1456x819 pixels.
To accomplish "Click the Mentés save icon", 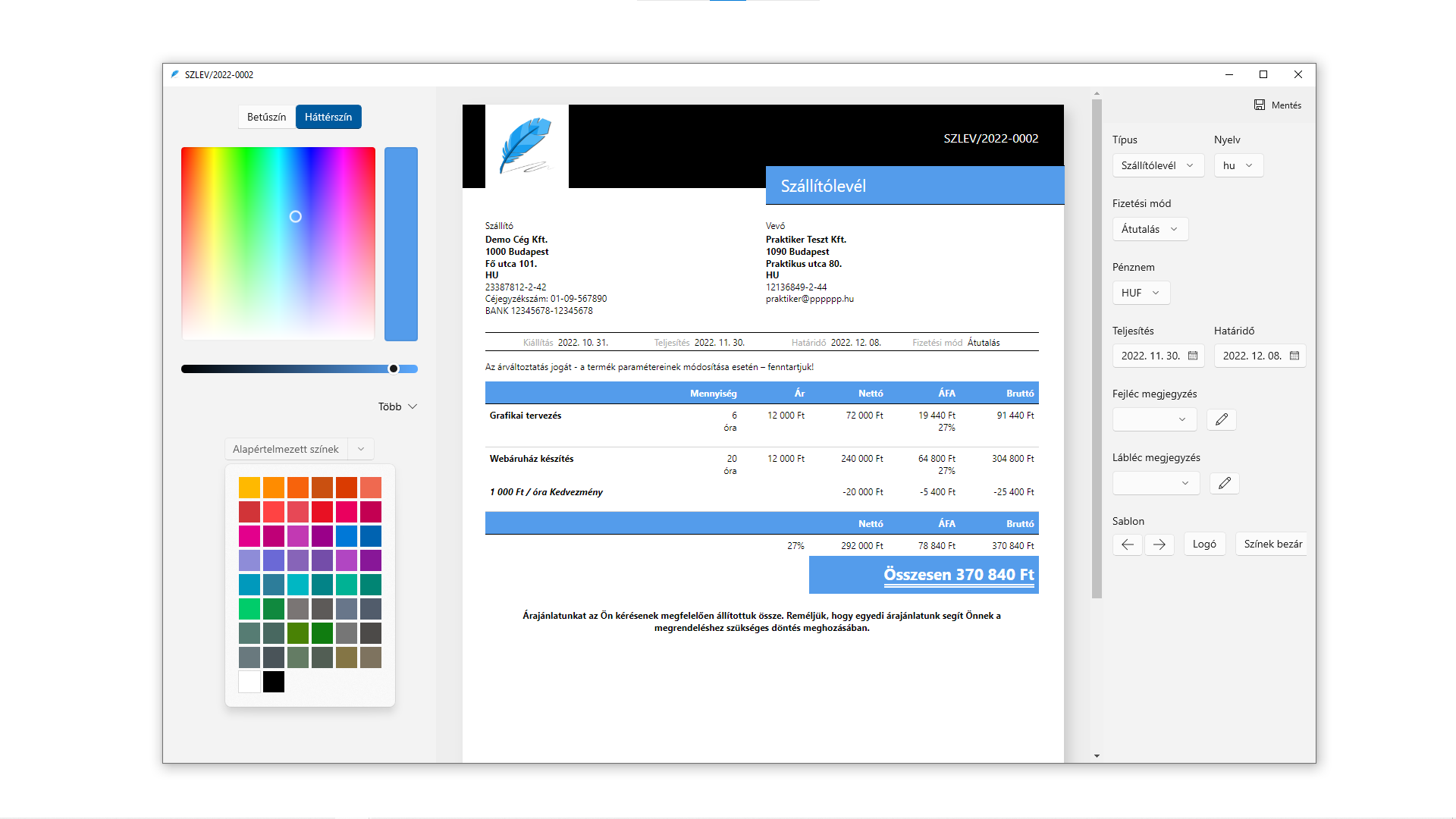I will (x=1260, y=105).
